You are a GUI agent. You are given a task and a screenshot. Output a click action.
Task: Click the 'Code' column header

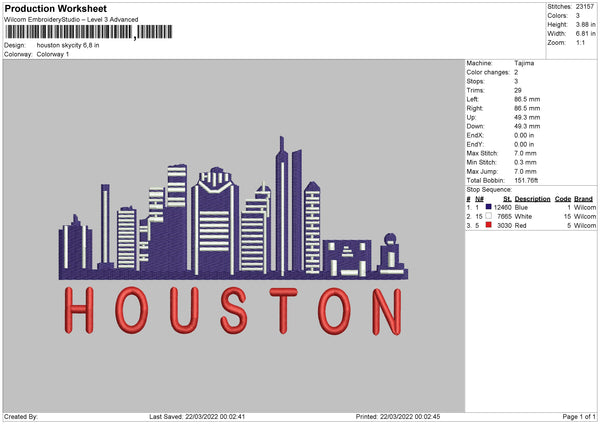563,199
